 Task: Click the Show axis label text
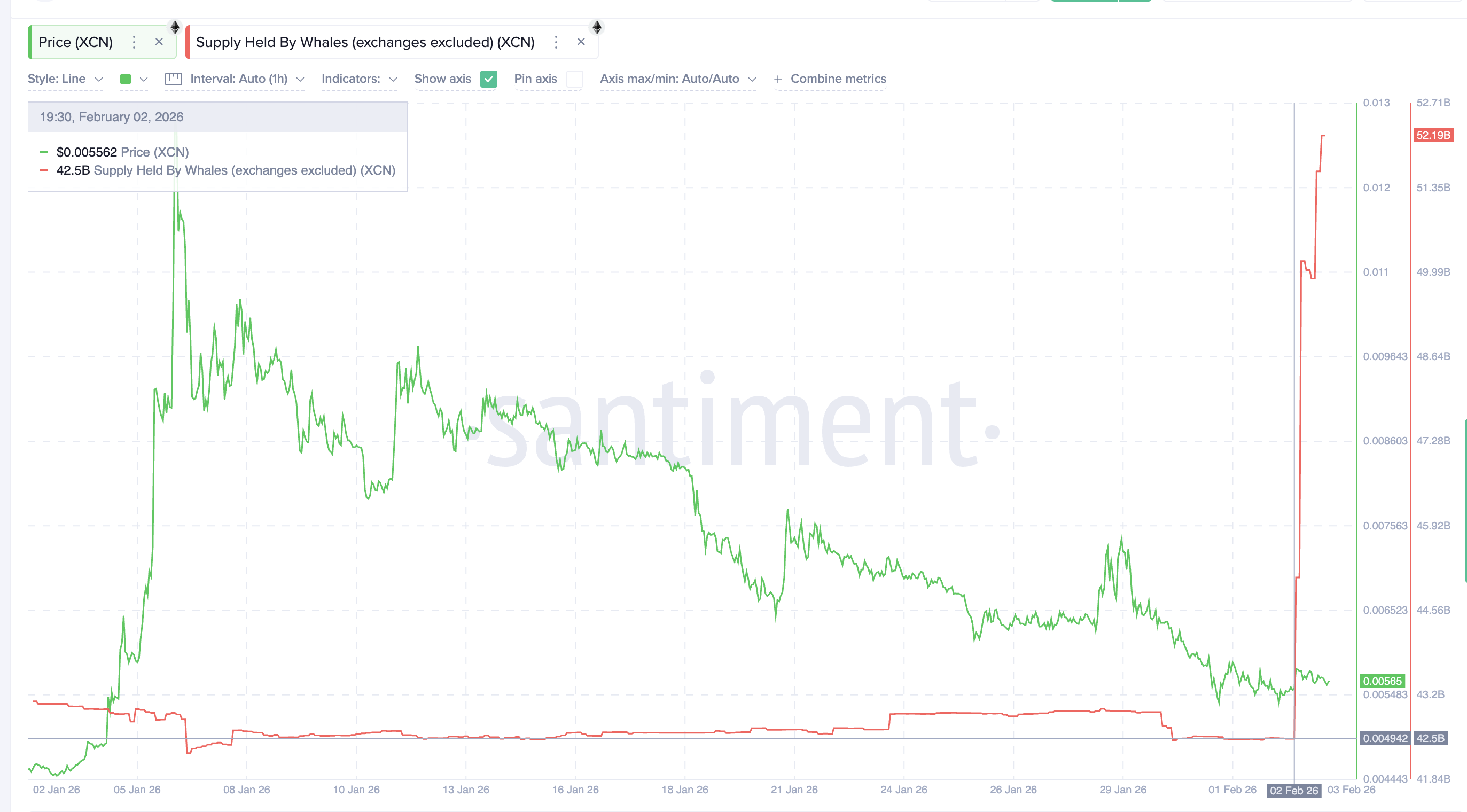pos(443,79)
